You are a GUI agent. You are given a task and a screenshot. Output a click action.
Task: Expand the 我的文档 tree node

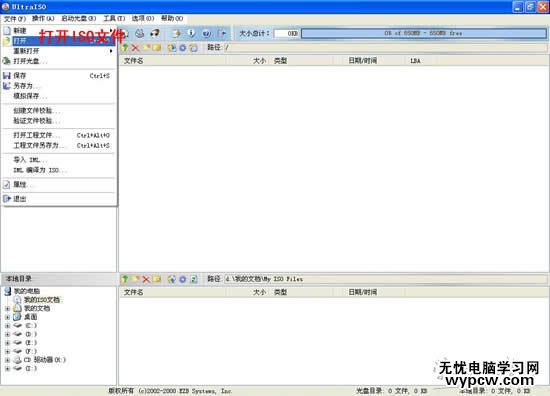tap(7, 309)
